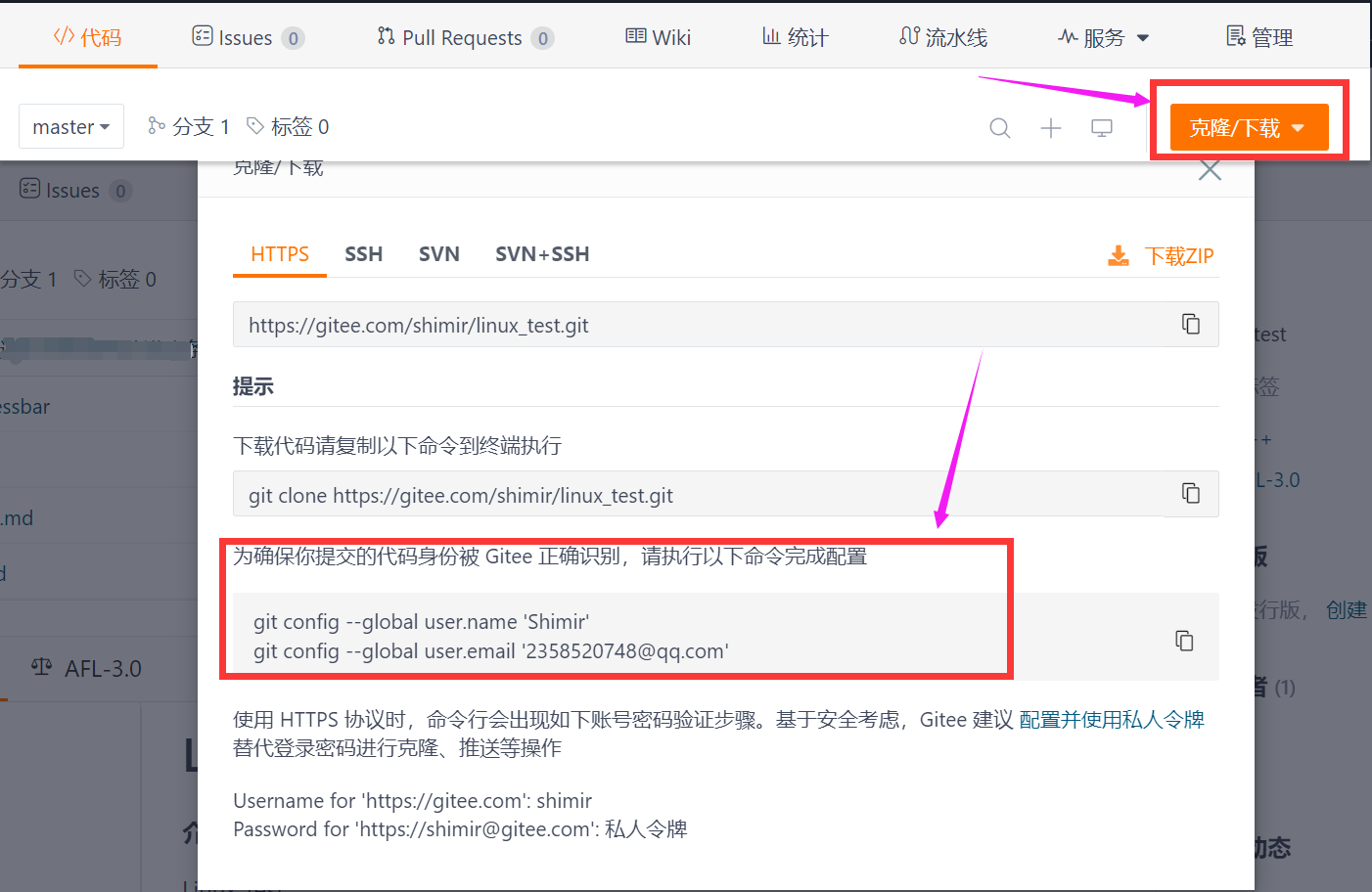
Task: Copy the git config commands
Action: tap(1184, 641)
